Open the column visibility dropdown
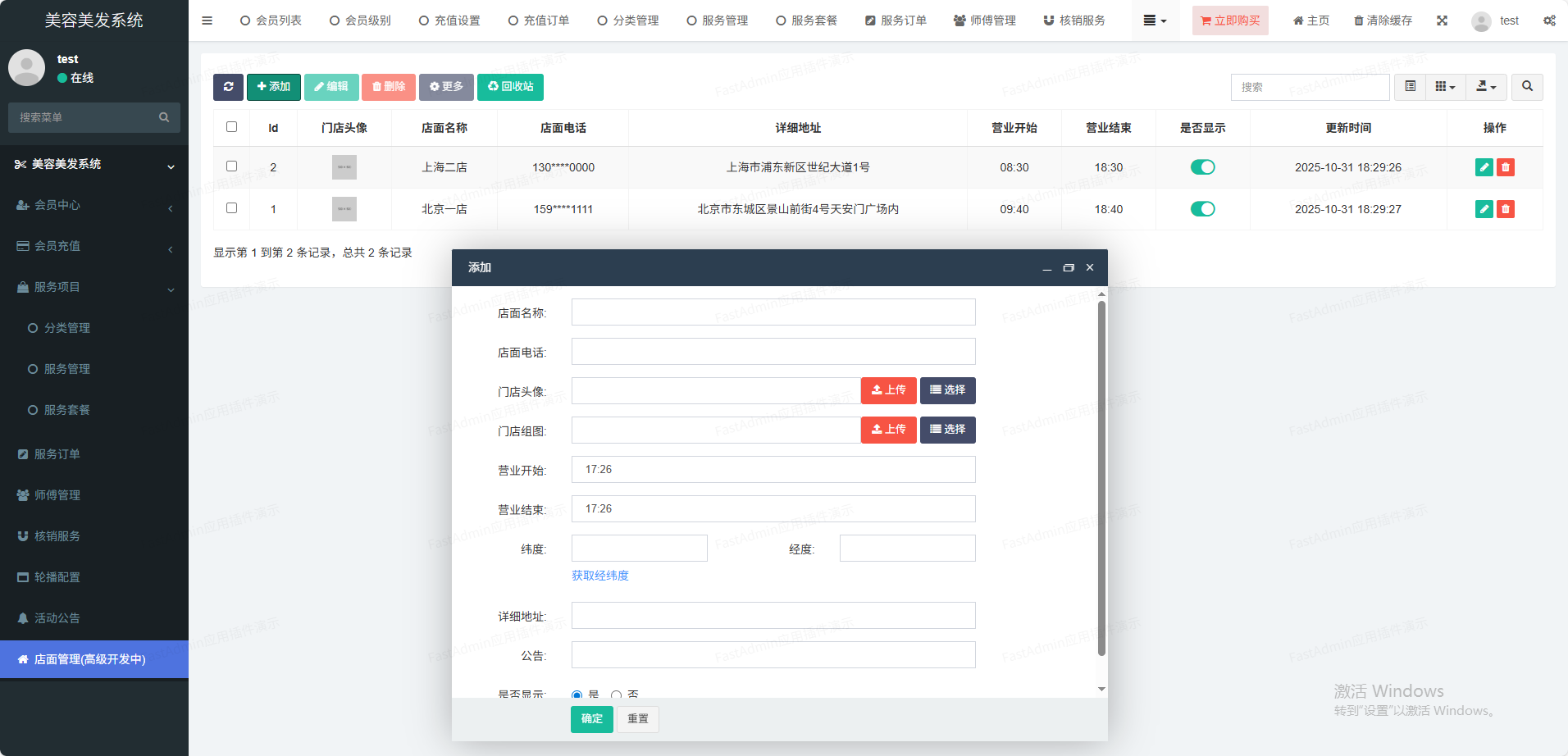1568x756 pixels. click(x=1445, y=87)
